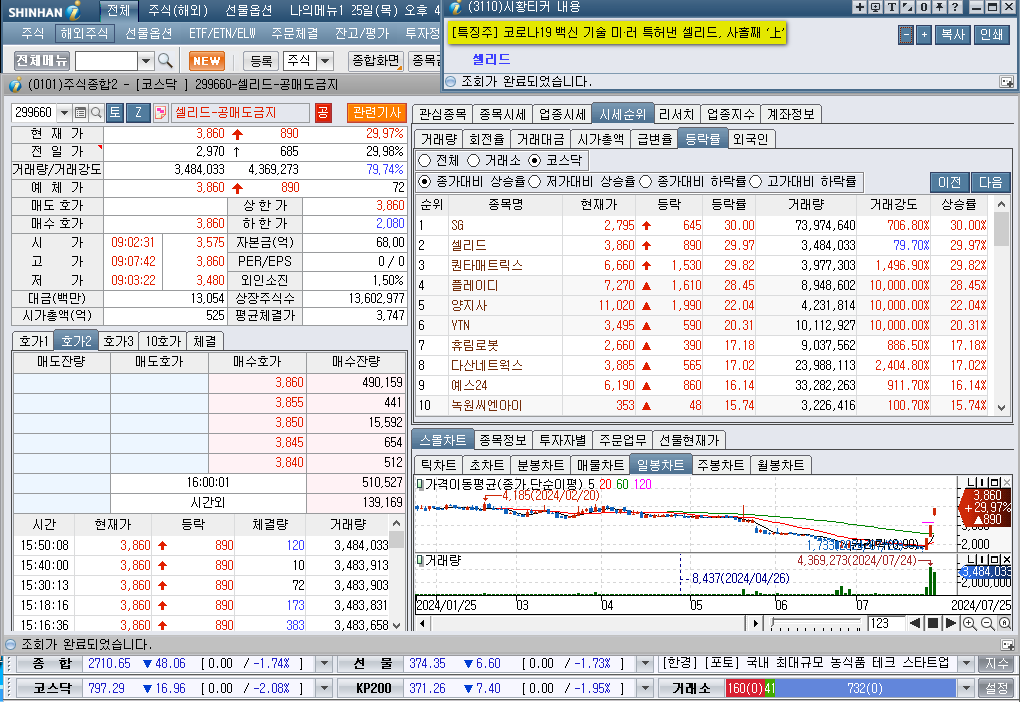The width and height of the screenshot is (1020, 702).
Task: Select 저가대비 상승율 radio option
Action: tap(535, 182)
